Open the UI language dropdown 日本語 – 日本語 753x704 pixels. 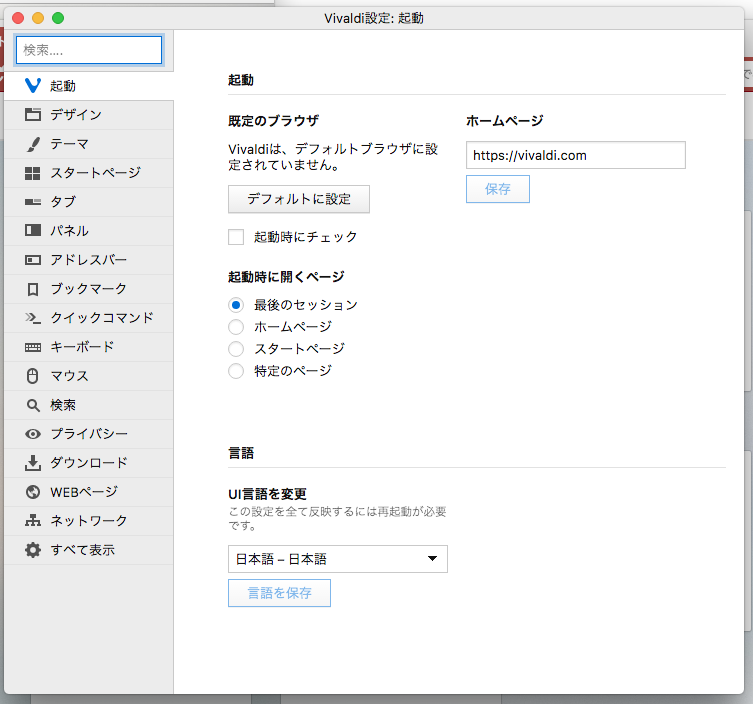click(x=338, y=559)
